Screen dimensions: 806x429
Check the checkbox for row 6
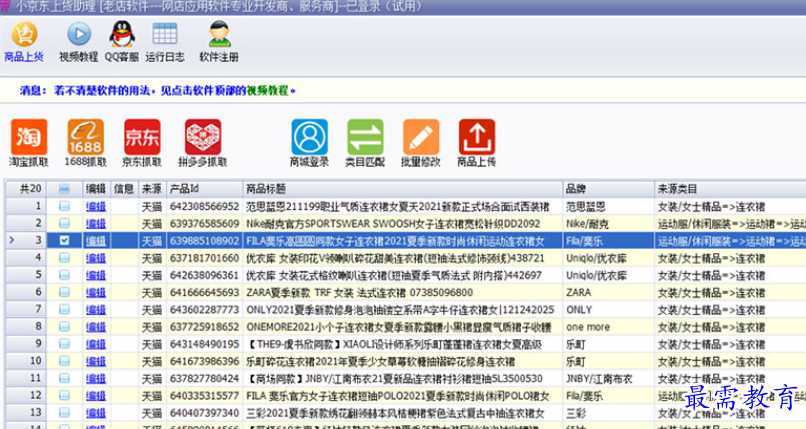[64, 292]
